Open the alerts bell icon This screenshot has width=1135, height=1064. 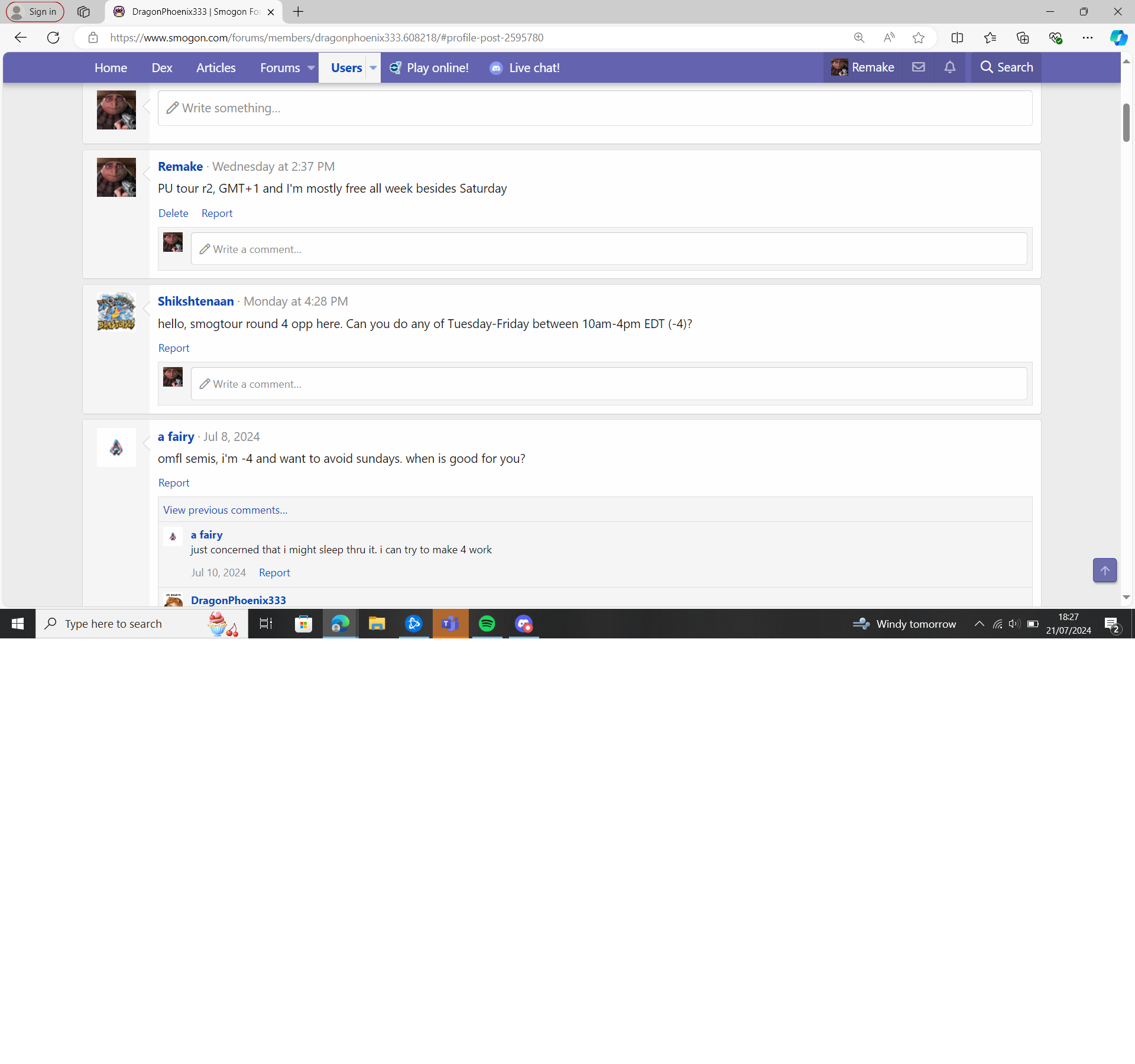[x=950, y=67]
